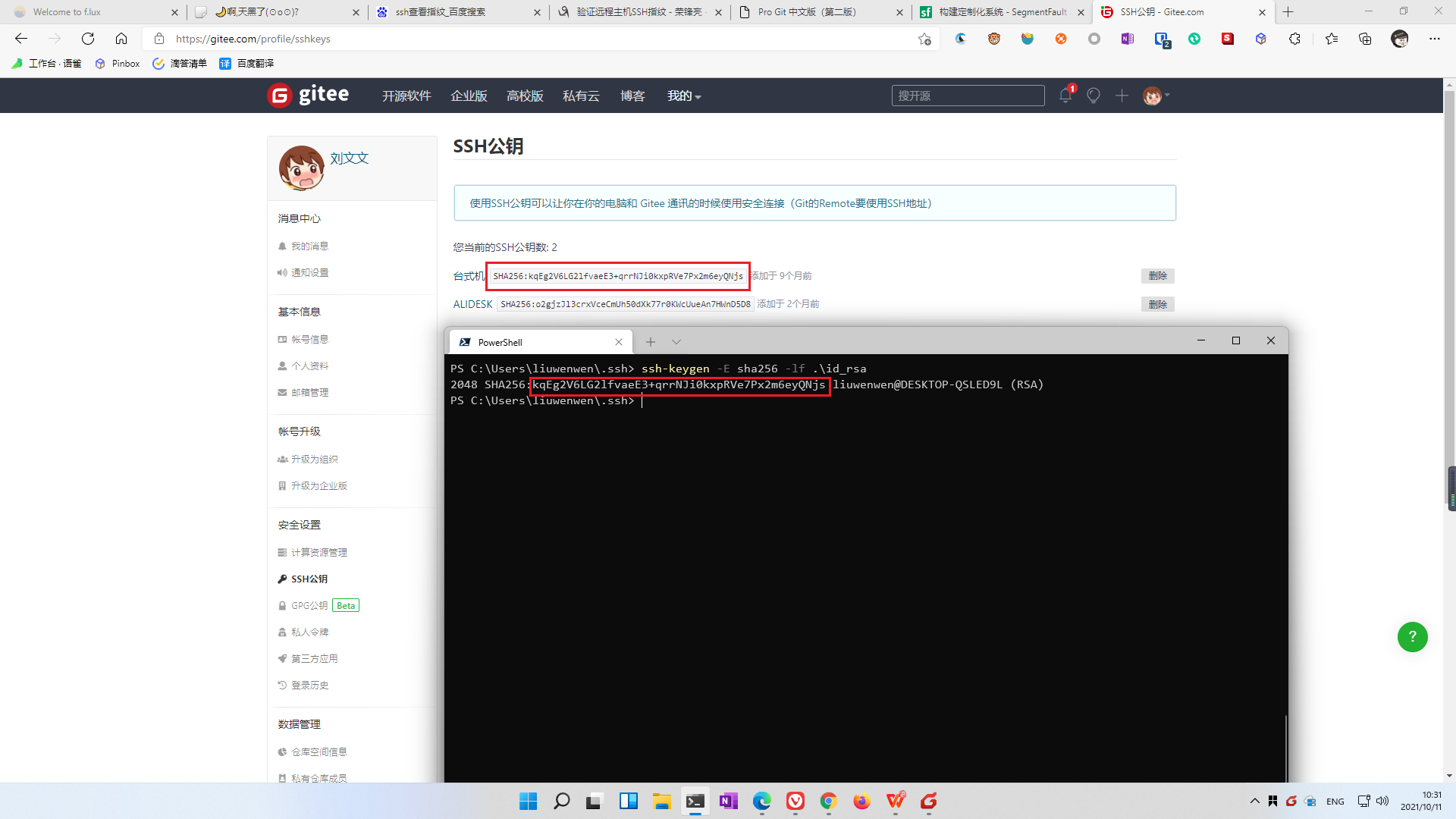Open GPG公钥 in the sidebar

pyautogui.click(x=309, y=605)
